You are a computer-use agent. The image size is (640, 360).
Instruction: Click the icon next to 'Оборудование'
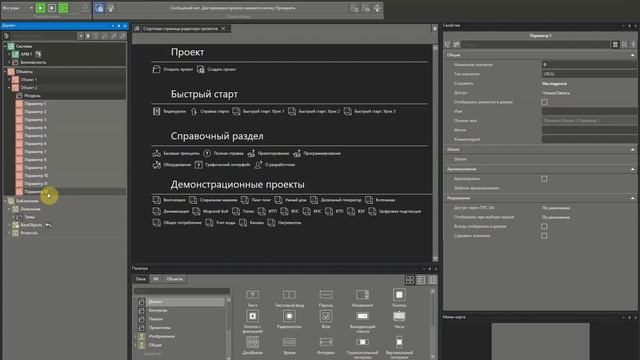tap(156, 165)
